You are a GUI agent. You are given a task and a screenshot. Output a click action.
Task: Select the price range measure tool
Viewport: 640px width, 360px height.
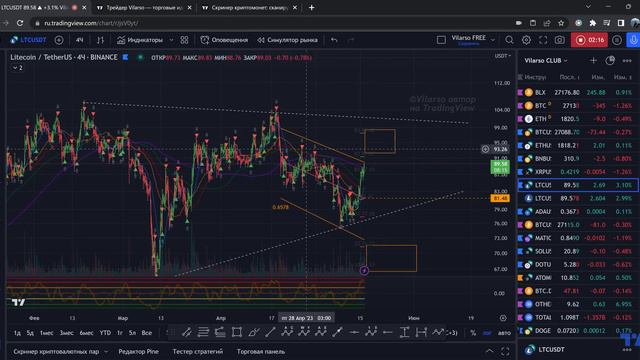point(404,333)
